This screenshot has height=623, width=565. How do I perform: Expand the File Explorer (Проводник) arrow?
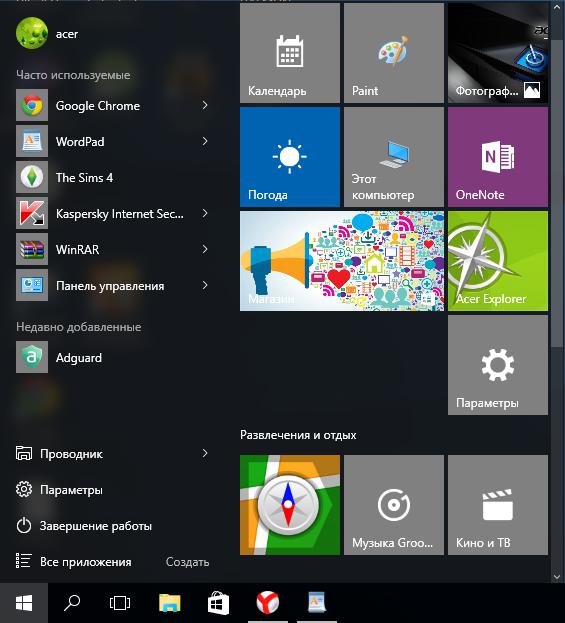(205, 453)
